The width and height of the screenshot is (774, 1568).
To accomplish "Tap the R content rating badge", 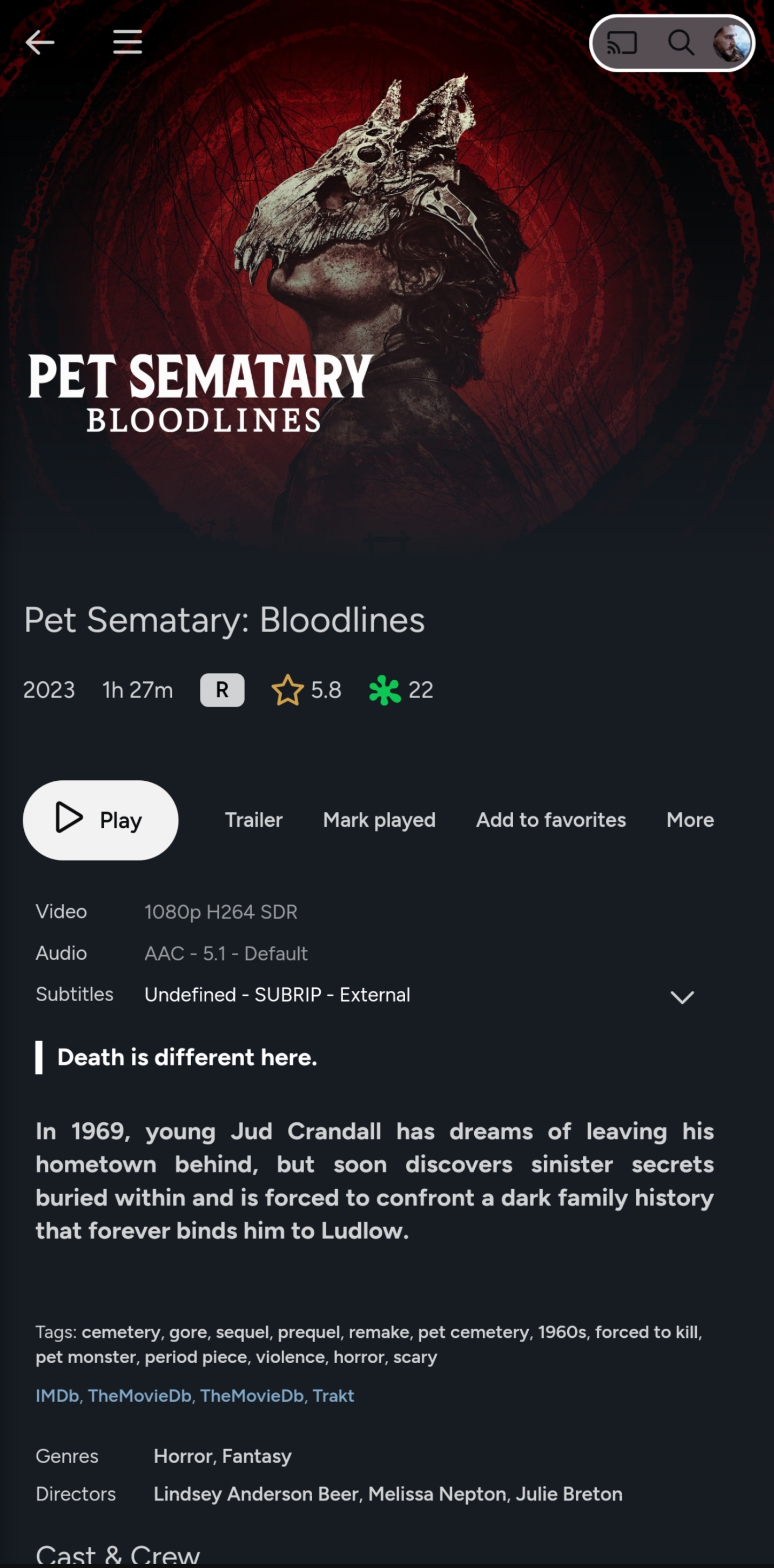I will [221, 689].
